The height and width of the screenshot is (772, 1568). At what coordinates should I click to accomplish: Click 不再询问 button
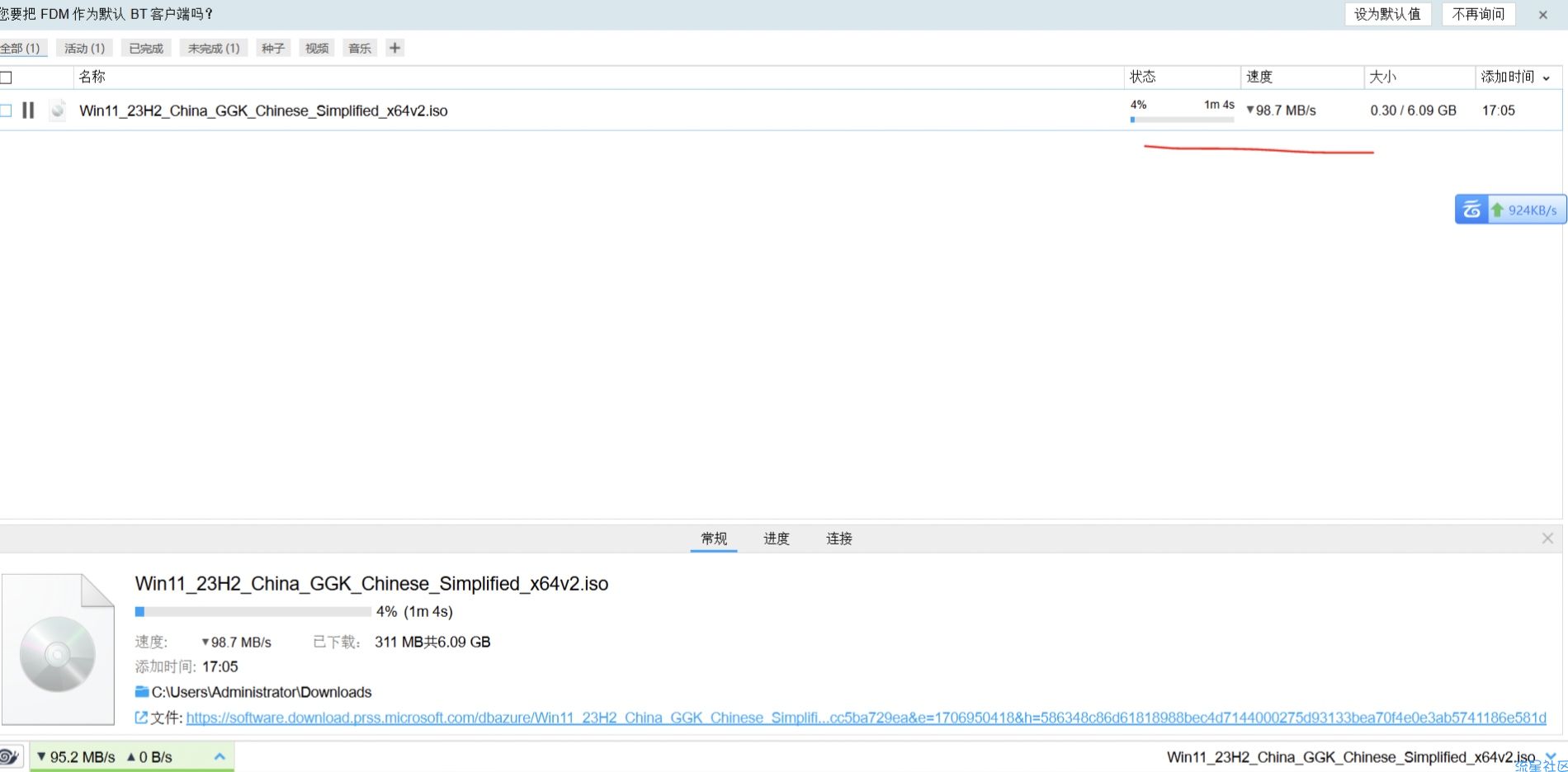tap(1479, 14)
